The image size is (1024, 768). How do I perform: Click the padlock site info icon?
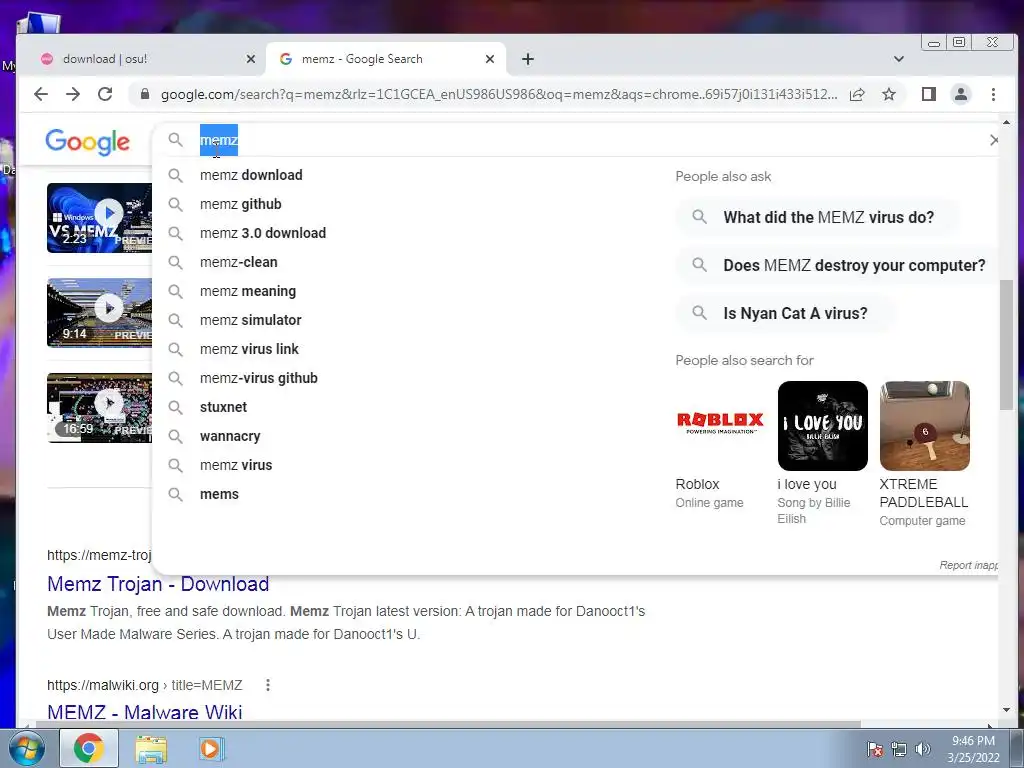[145, 94]
